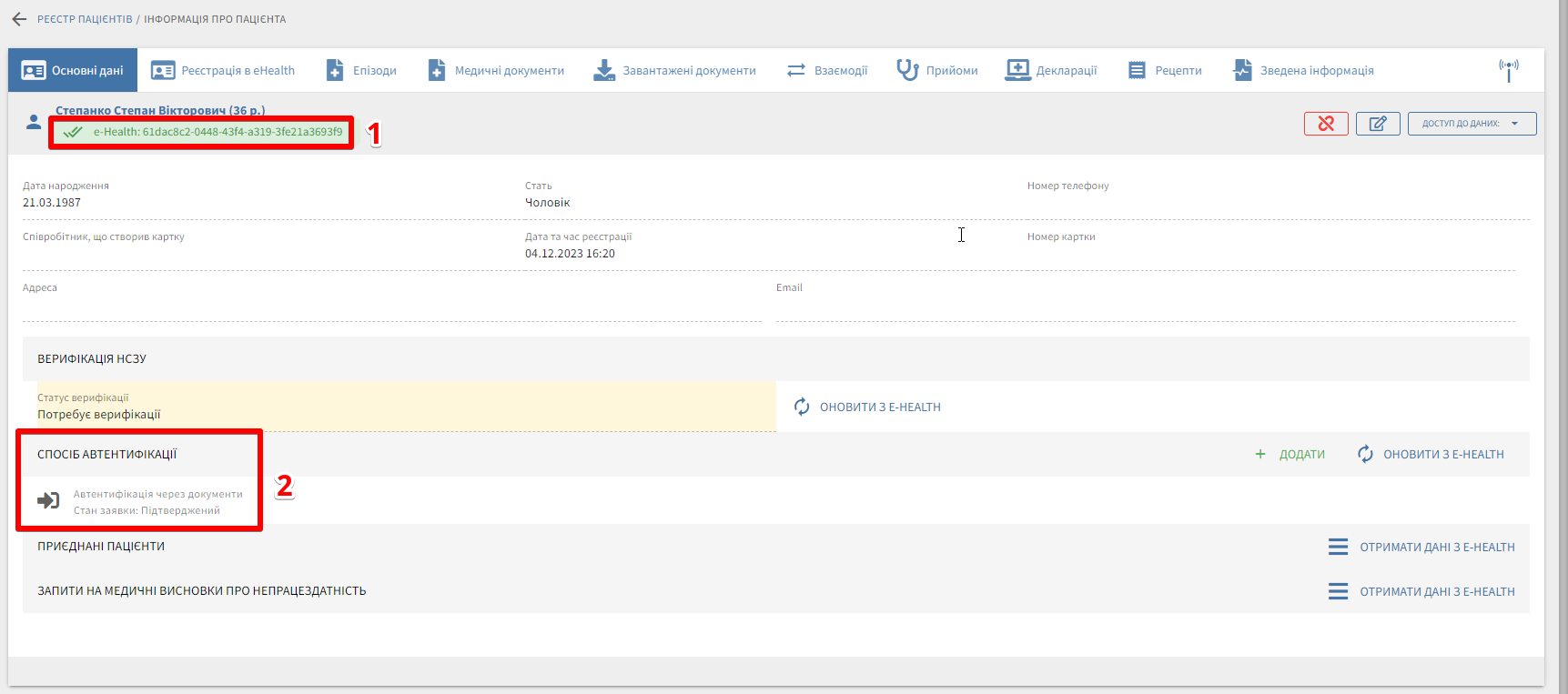Click the login arrow authentication icon
Image resolution: width=1568 pixels, height=694 pixels.
pyautogui.click(x=48, y=501)
